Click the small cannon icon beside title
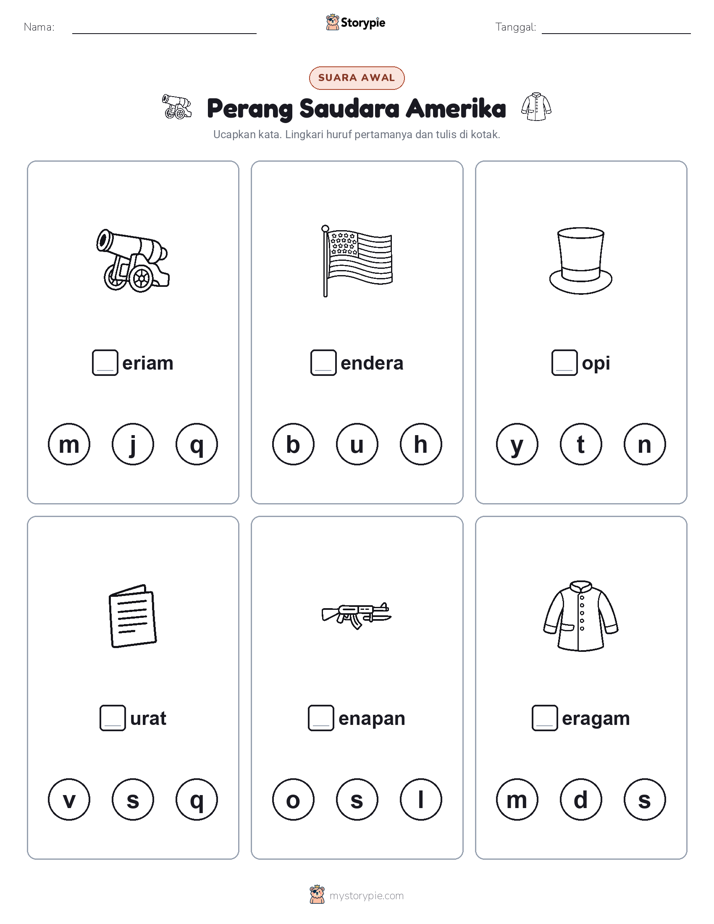The height and width of the screenshot is (924, 714). [177, 107]
